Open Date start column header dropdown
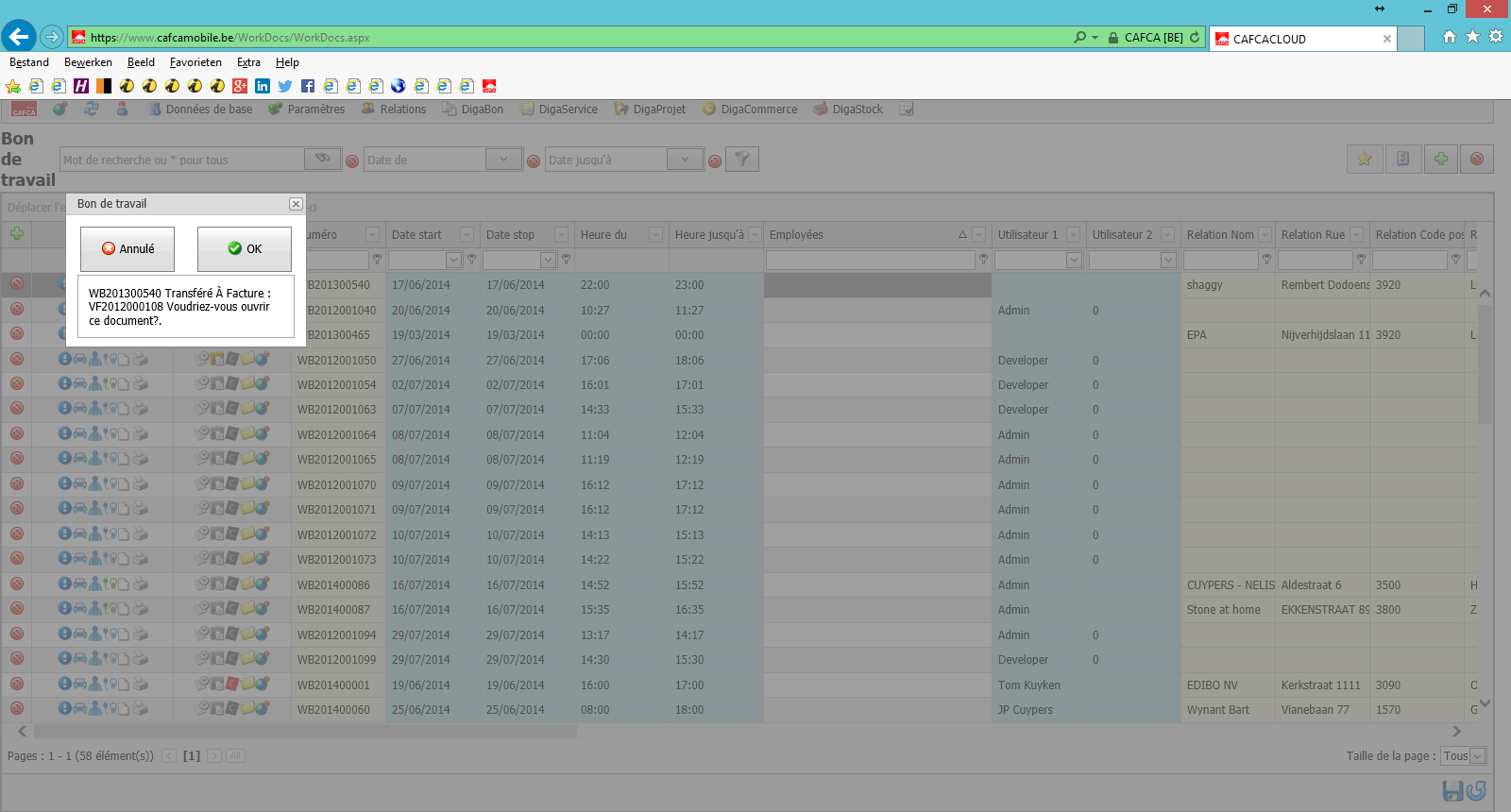This screenshot has height=812, width=1511. point(467,234)
